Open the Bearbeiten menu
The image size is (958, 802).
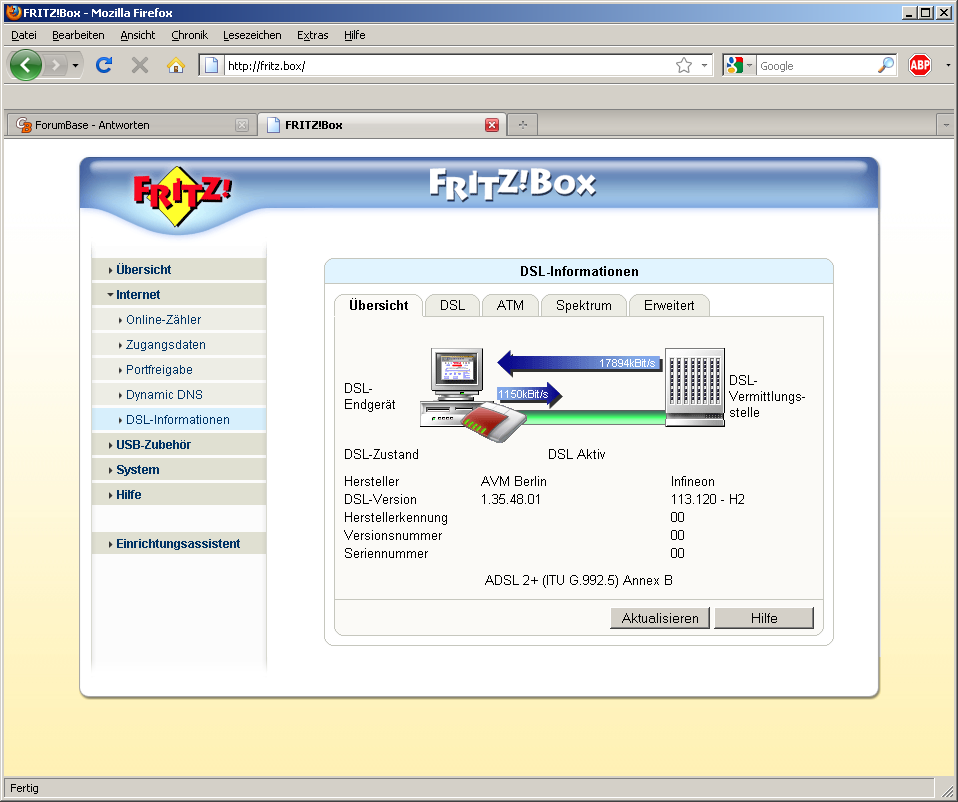tap(78, 35)
